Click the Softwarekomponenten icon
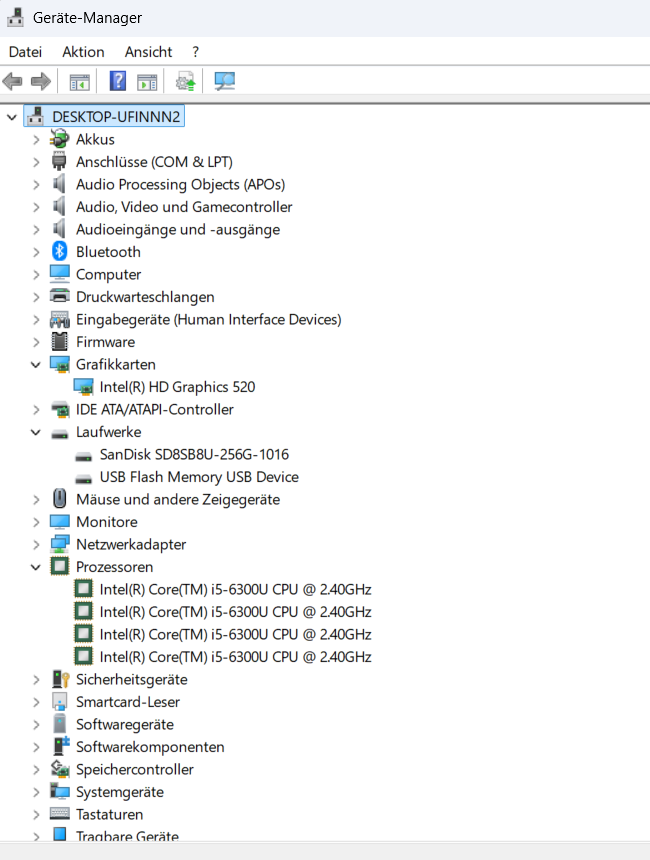 pyautogui.click(x=60, y=746)
